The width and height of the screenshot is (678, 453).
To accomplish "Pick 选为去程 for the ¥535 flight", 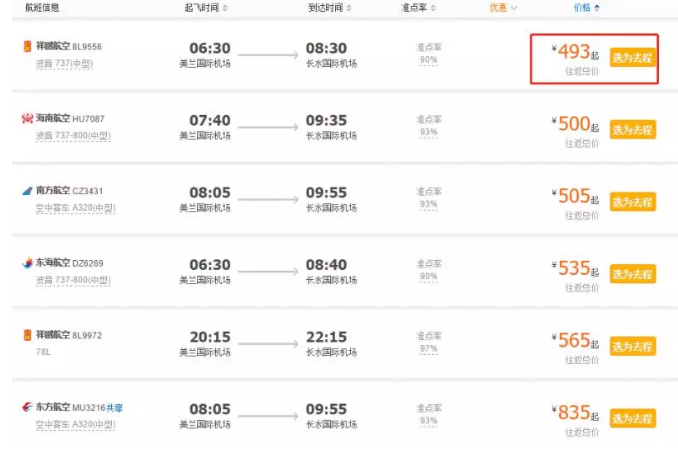I will pyautogui.click(x=632, y=274).
